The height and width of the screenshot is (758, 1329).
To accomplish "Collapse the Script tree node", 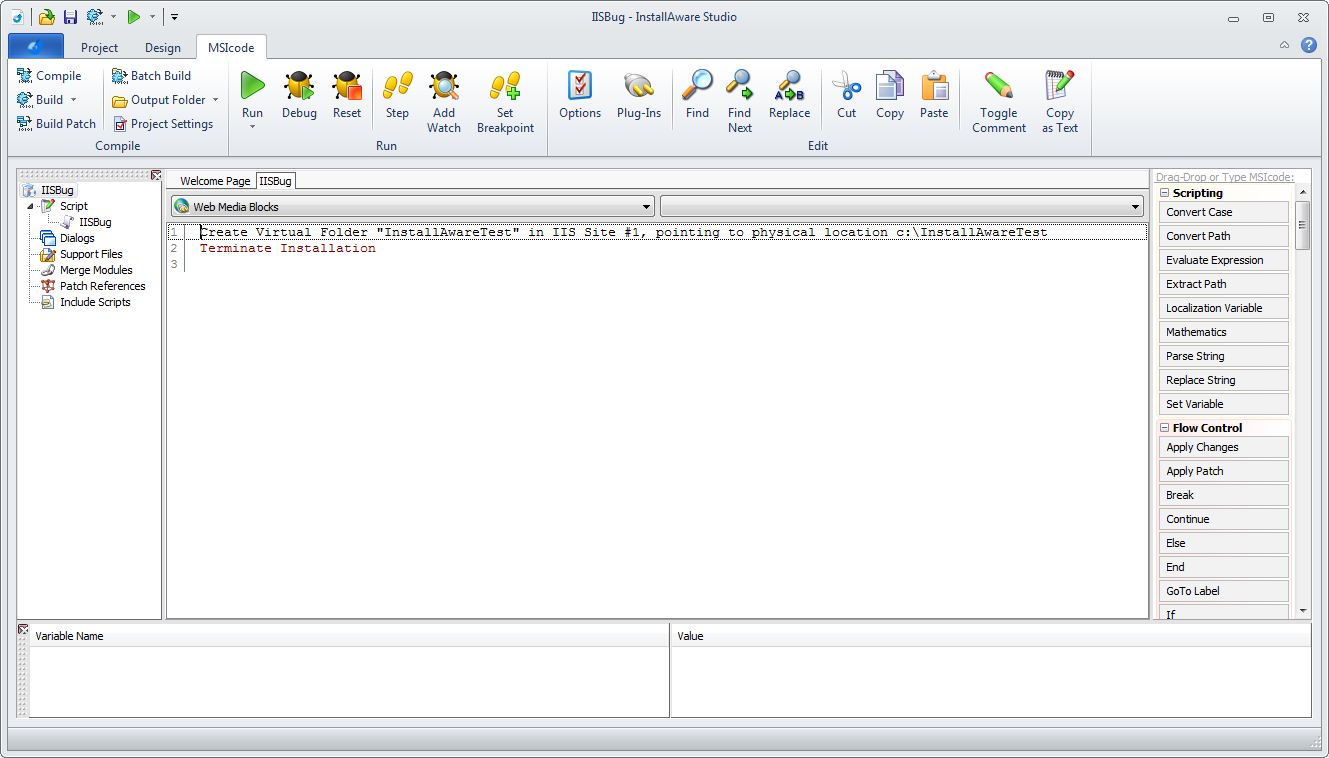I will click(x=31, y=206).
